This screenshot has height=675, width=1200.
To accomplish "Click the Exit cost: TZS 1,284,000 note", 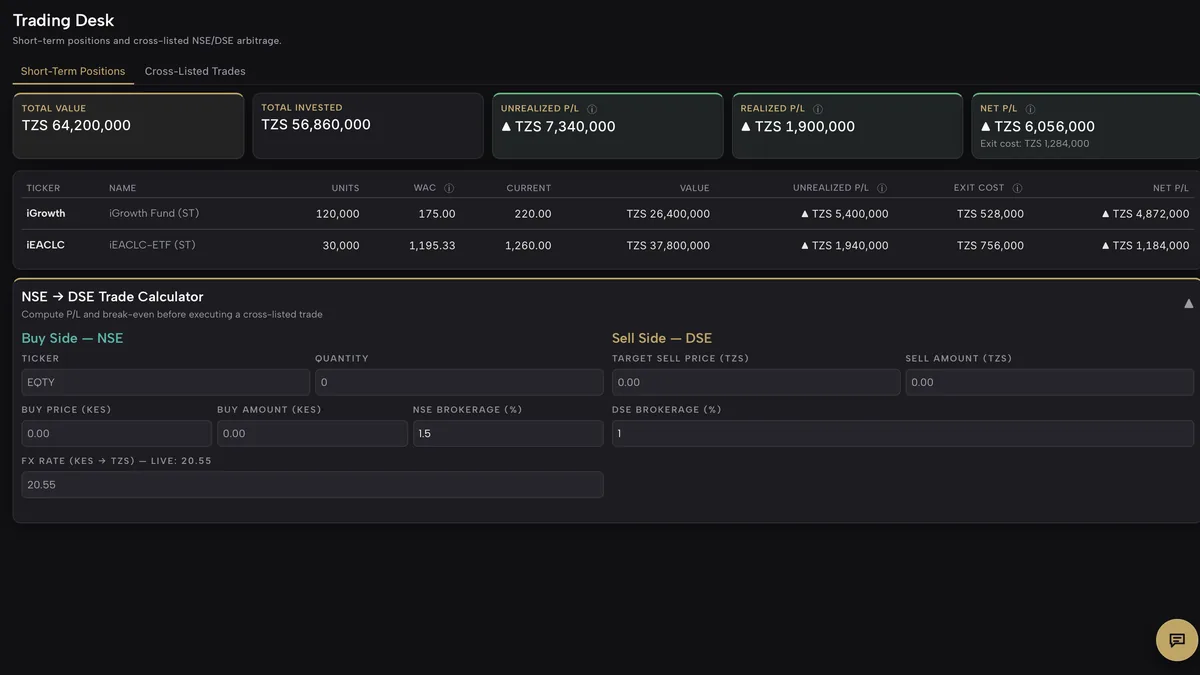I will (x=1035, y=144).
